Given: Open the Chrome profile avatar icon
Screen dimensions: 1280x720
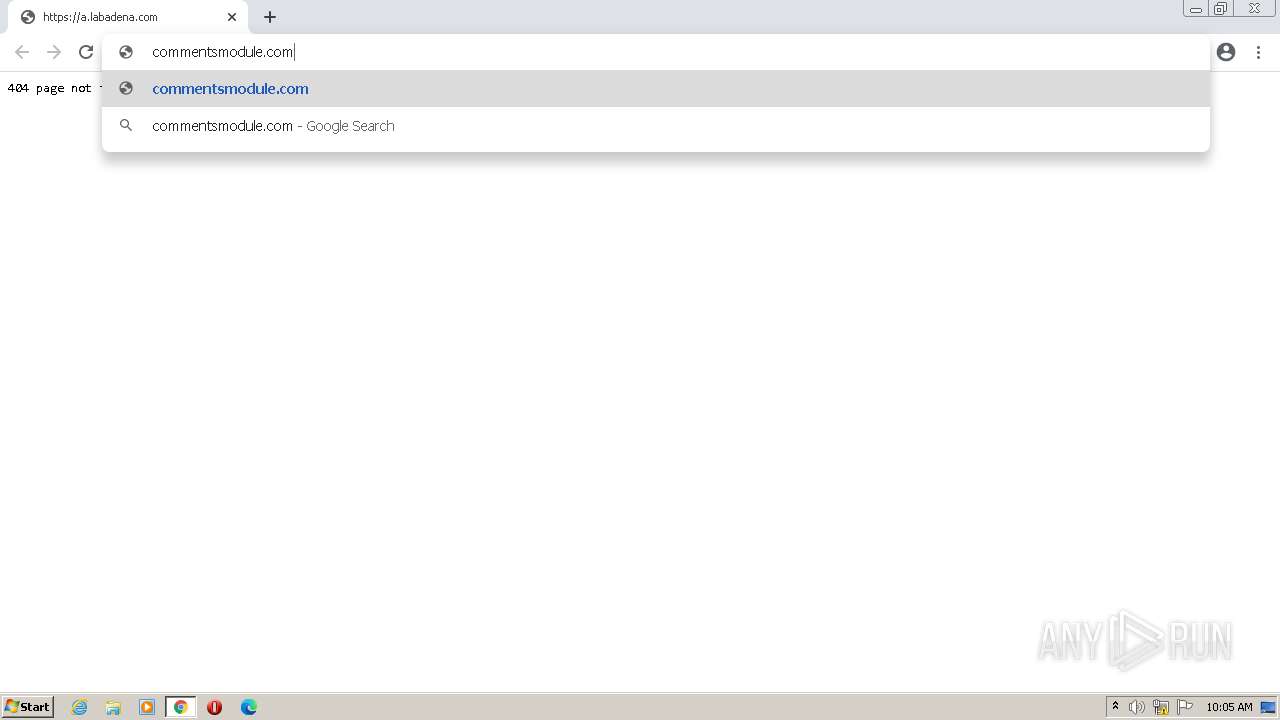Looking at the screenshot, I should 1226,52.
